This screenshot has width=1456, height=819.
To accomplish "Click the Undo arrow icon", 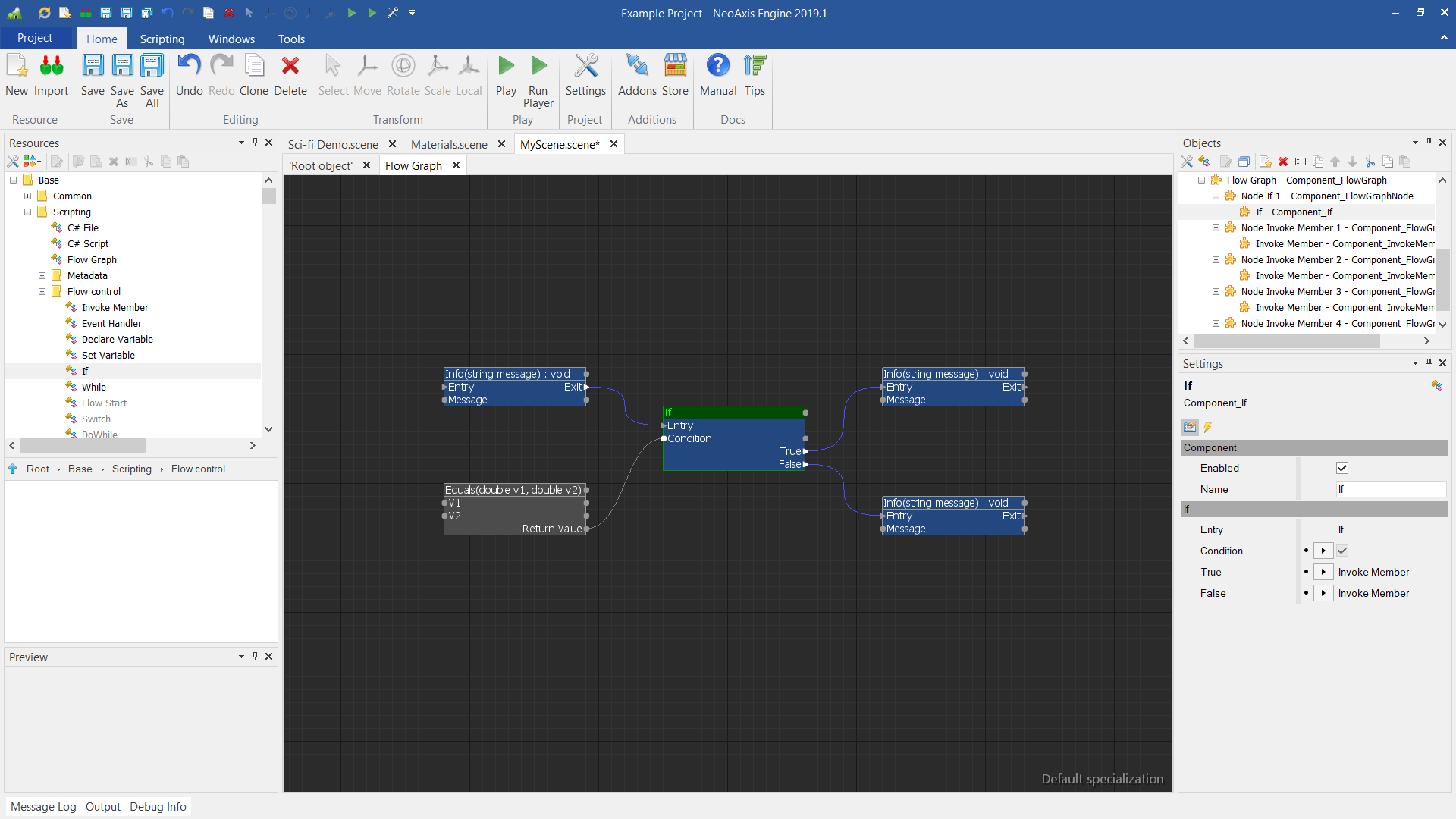I will click(x=189, y=67).
